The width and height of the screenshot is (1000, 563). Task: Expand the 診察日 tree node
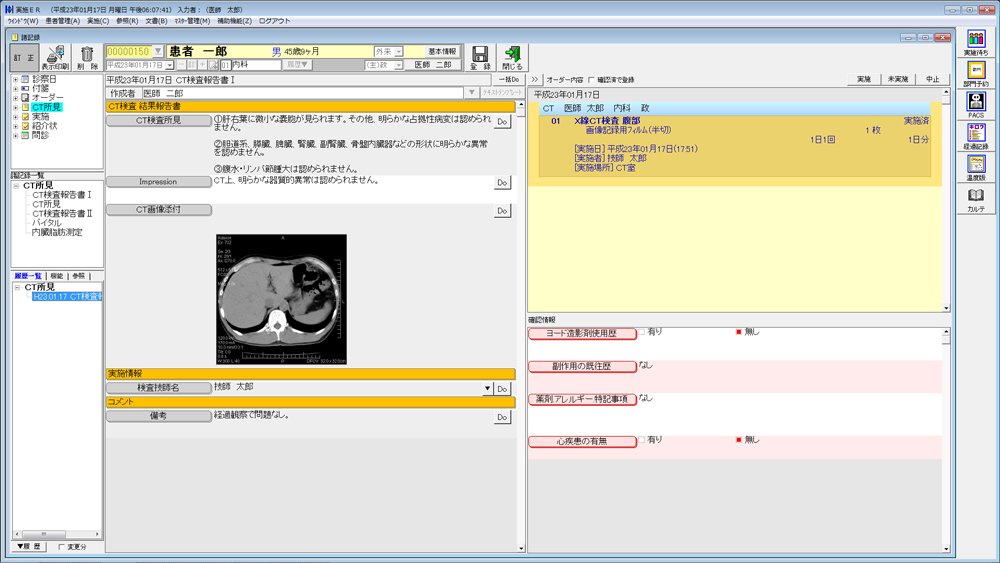tap(15, 79)
